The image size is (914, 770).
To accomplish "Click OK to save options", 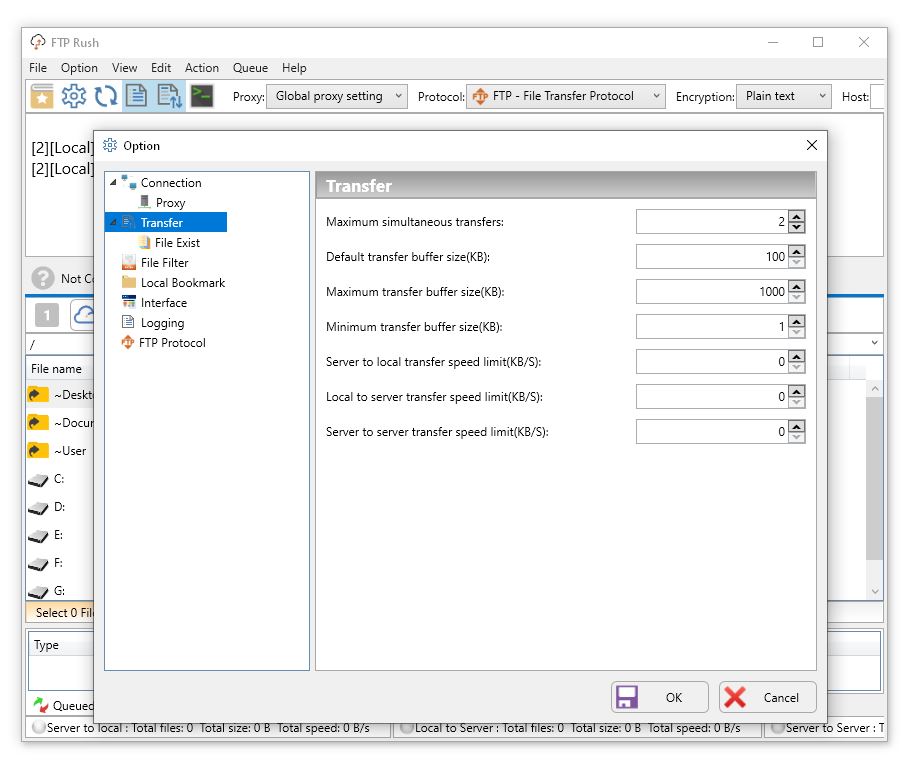I will [x=659, y=698].
